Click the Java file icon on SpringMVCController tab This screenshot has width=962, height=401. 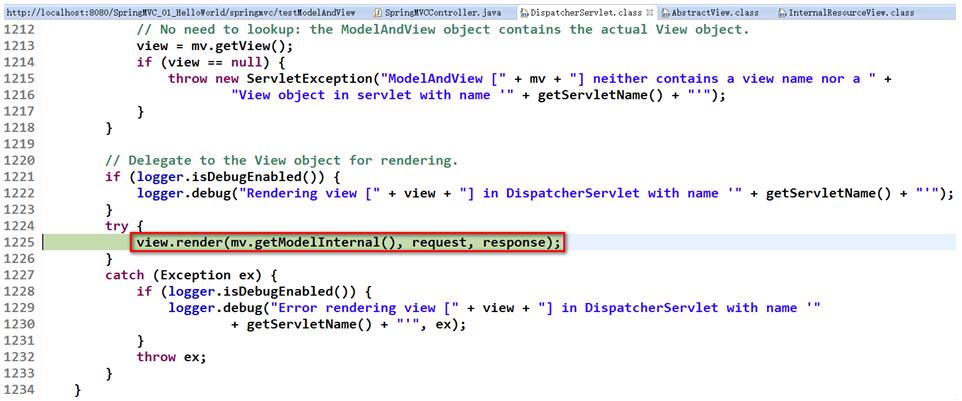pos(379,13)
